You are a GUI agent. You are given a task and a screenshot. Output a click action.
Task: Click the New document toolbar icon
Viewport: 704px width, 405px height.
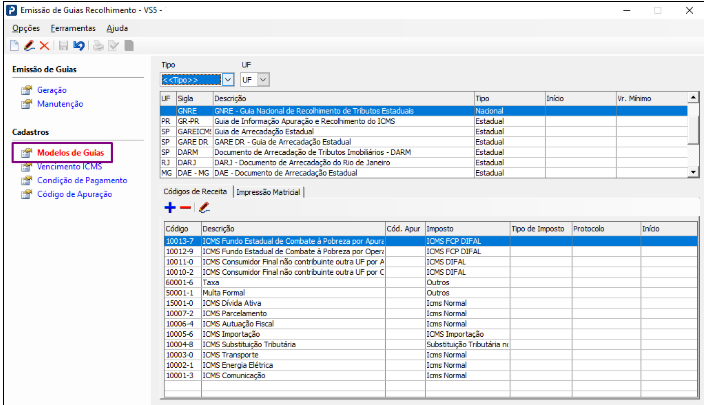(14, 46)
